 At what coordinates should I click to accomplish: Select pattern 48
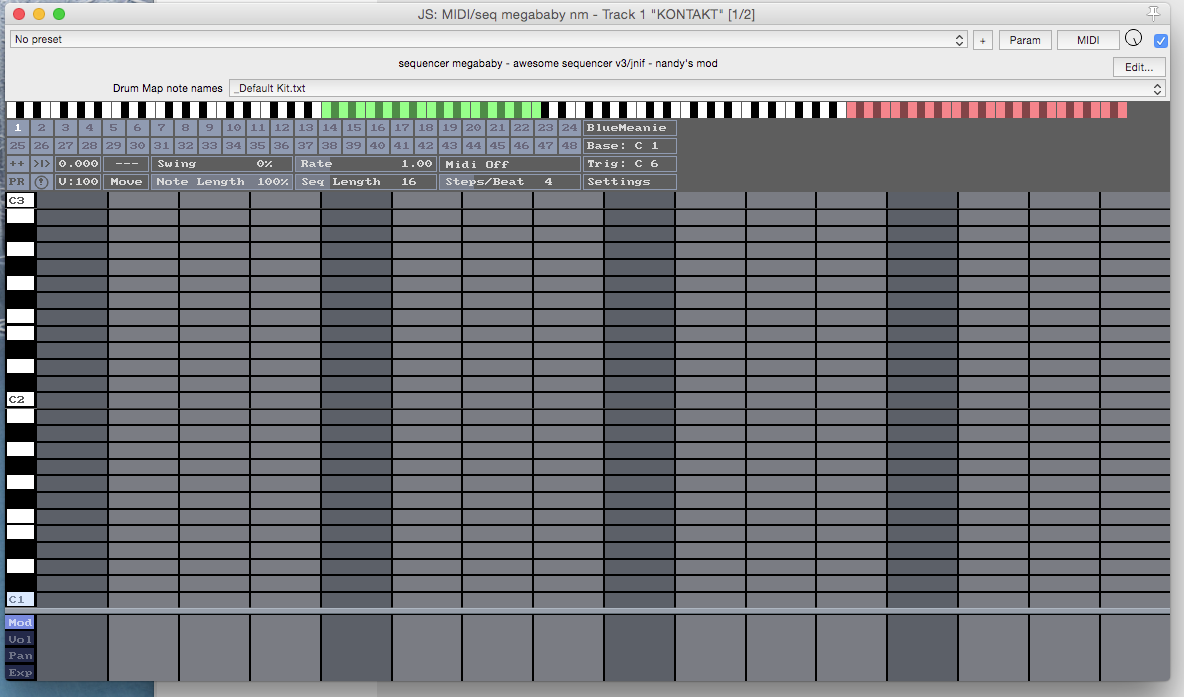pos(569,146)
